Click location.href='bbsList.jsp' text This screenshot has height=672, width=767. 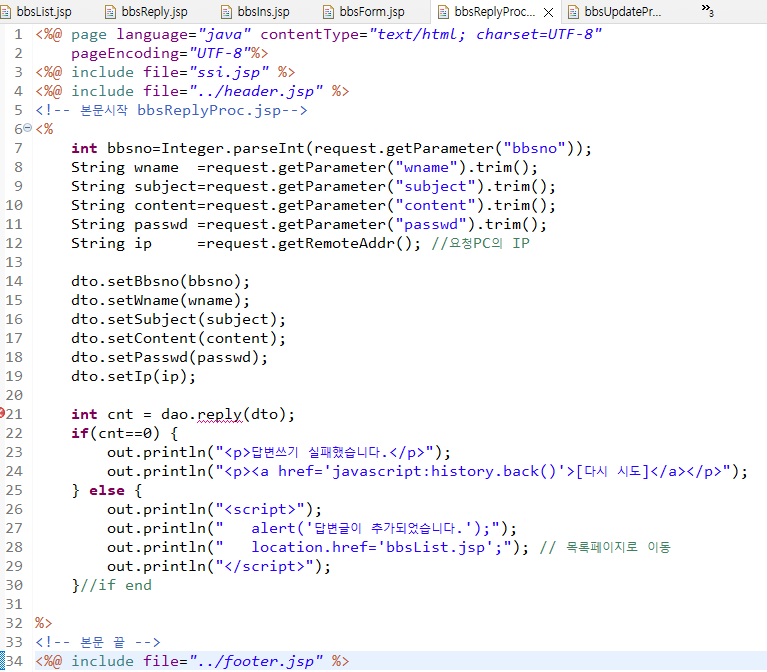click(x=377, y=547)
